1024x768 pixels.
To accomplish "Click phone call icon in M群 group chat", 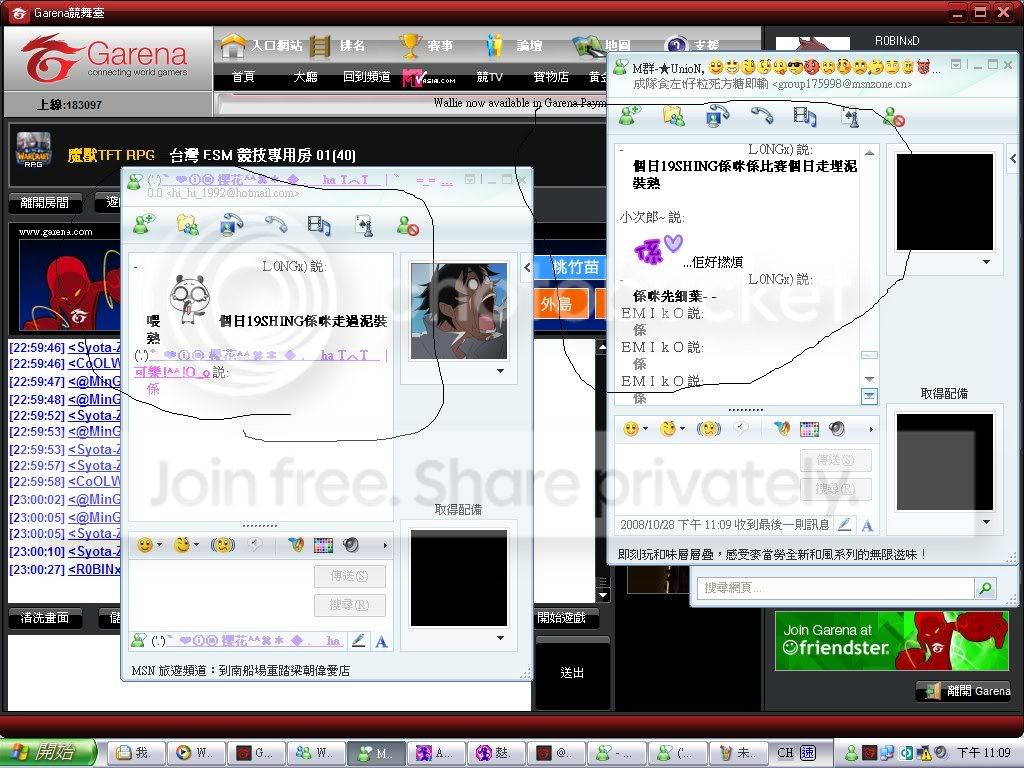I will (x=762, y=116).
